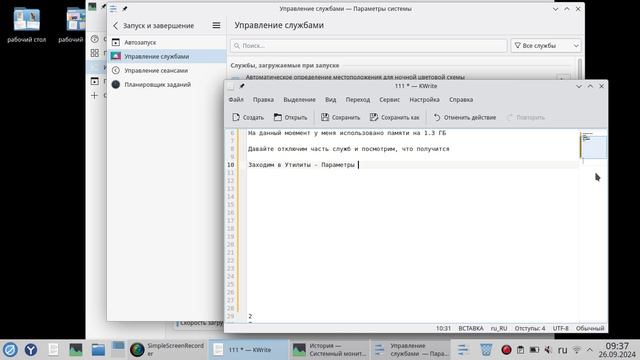The height and width of the screenshot is (360, 640).
Task: Open the Wi-Fi network tray icon
Action: [576, 350]
